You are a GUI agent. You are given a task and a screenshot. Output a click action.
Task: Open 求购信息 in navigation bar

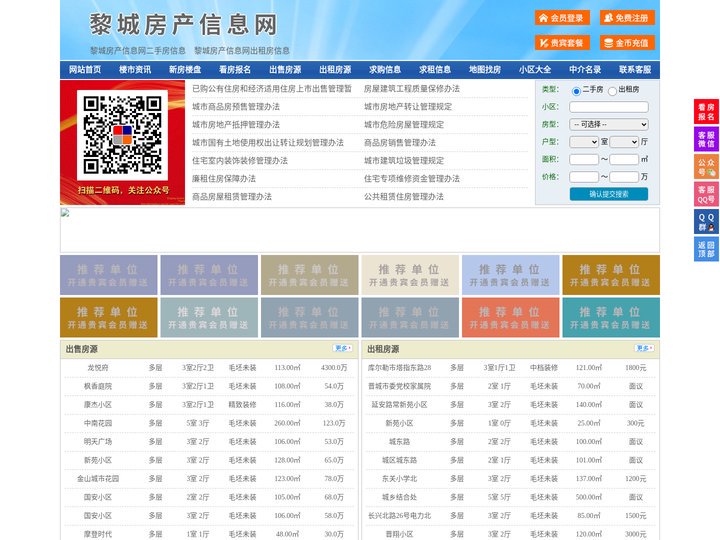385,70
